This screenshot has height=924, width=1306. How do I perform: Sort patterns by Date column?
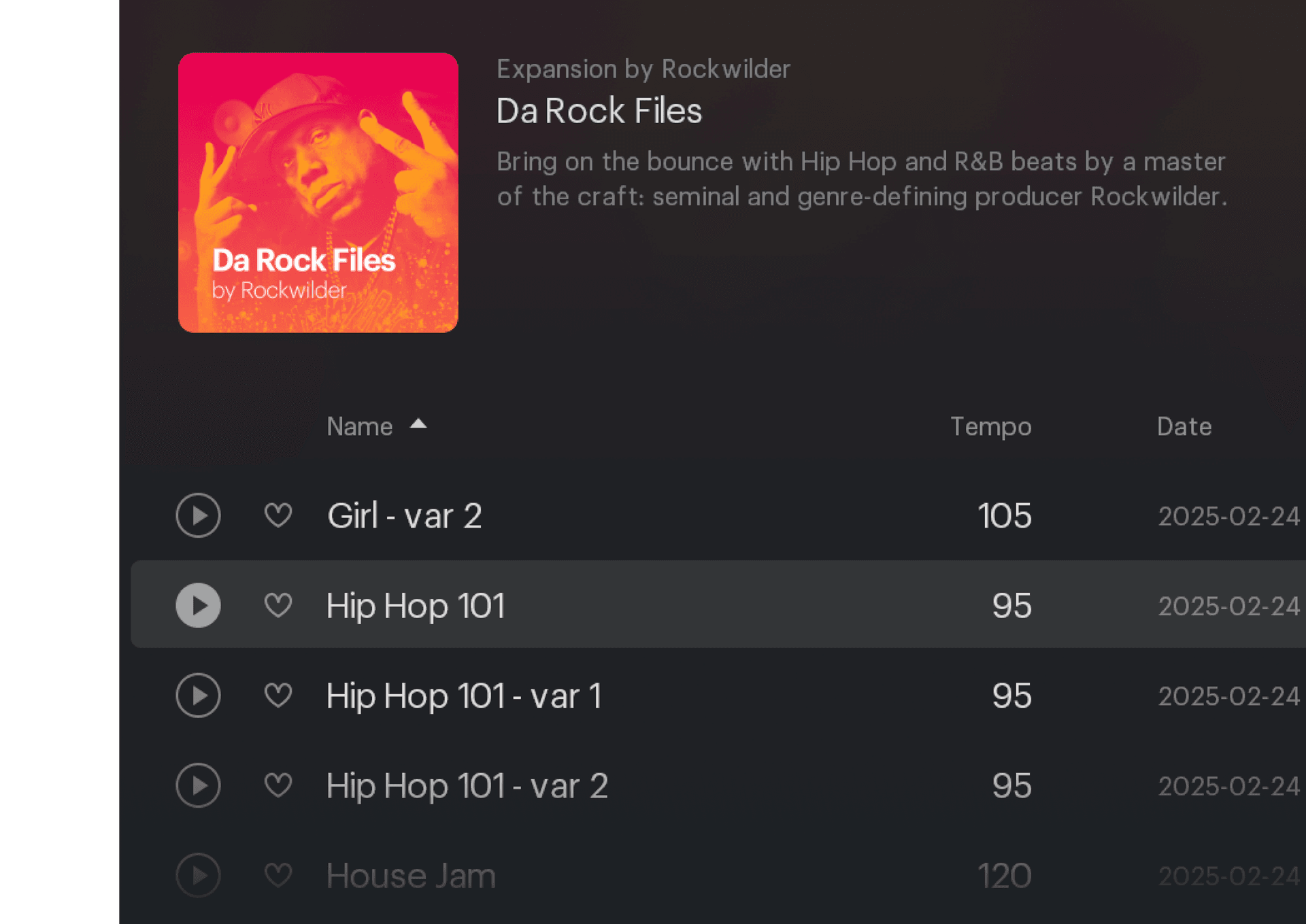tap(1184, 426)
